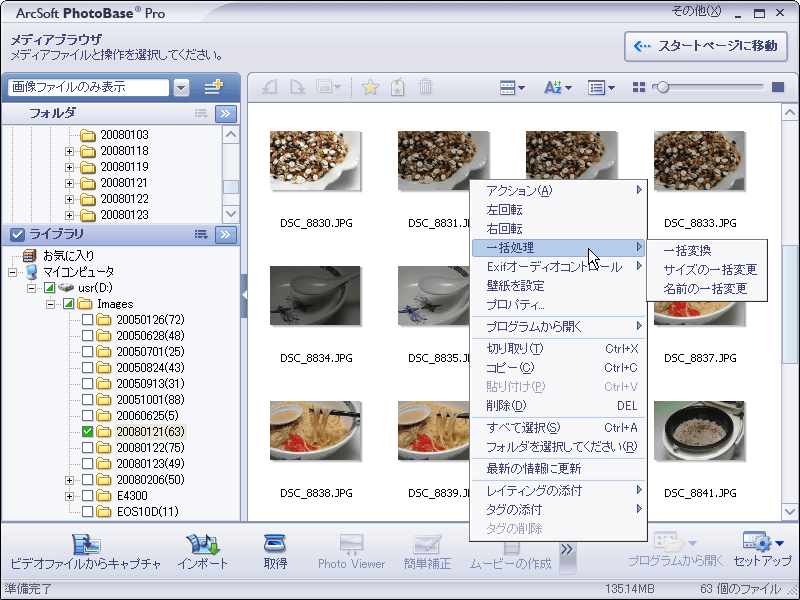Choose batch rename (名前の一括変更) item
Viewport: 800px width, 600px height.
[x=707, y=289]
